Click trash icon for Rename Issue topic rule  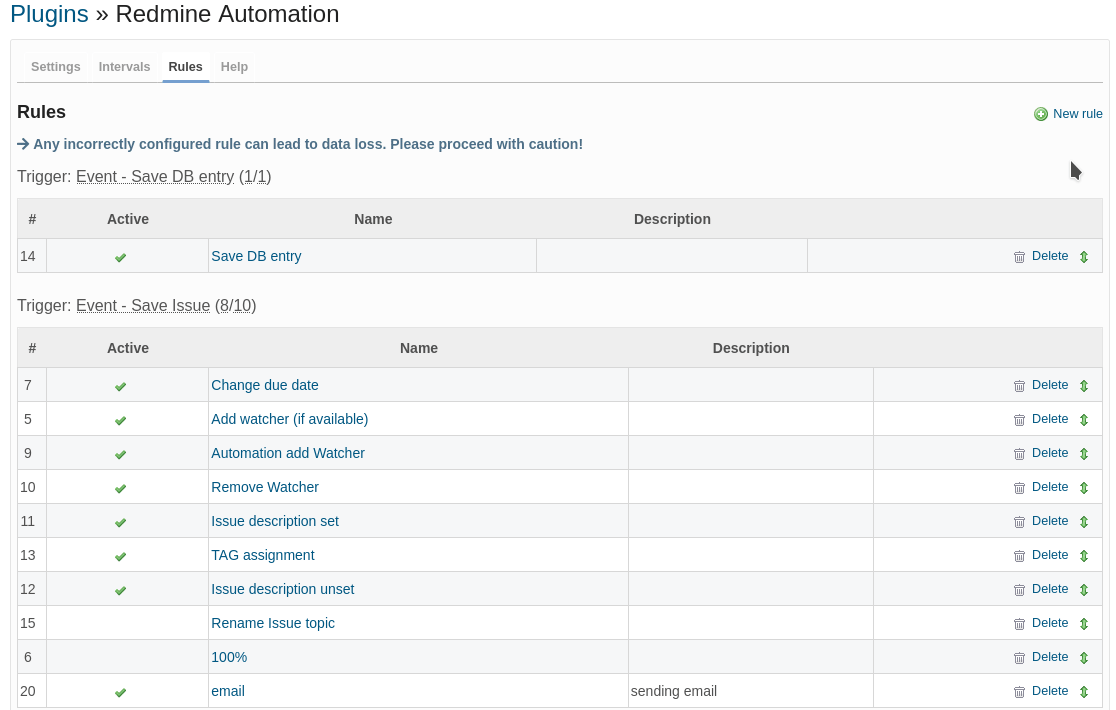pos(1019,624)
